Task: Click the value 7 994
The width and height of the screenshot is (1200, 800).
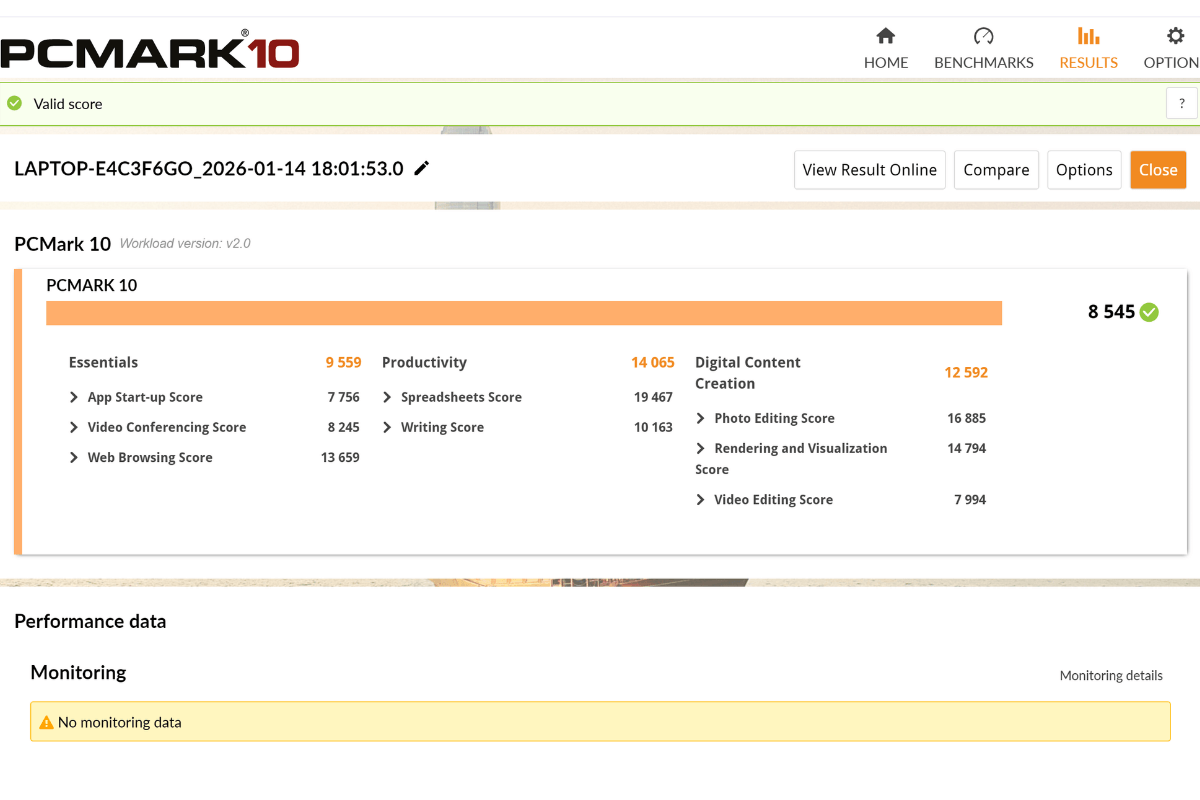Action: pyautogui.click(x=970, y=499)
